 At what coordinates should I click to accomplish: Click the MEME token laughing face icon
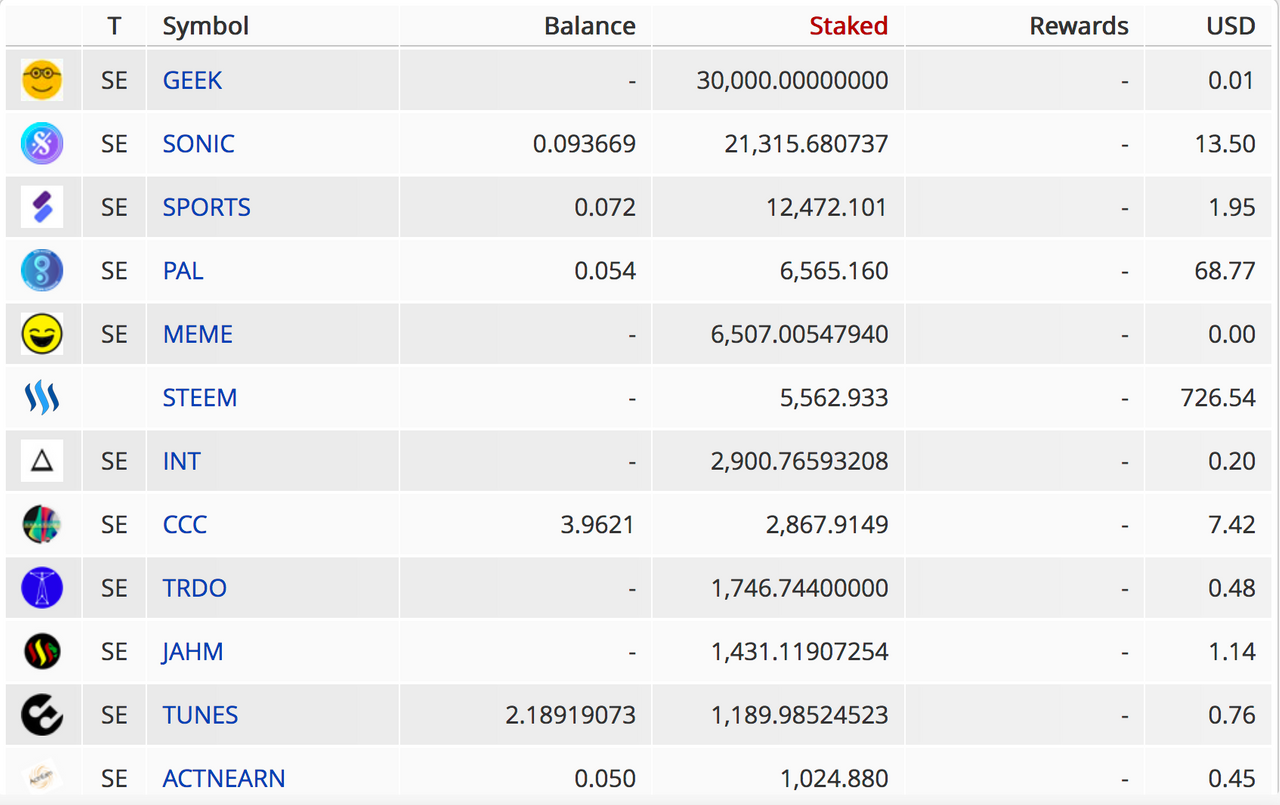(42, 334)
